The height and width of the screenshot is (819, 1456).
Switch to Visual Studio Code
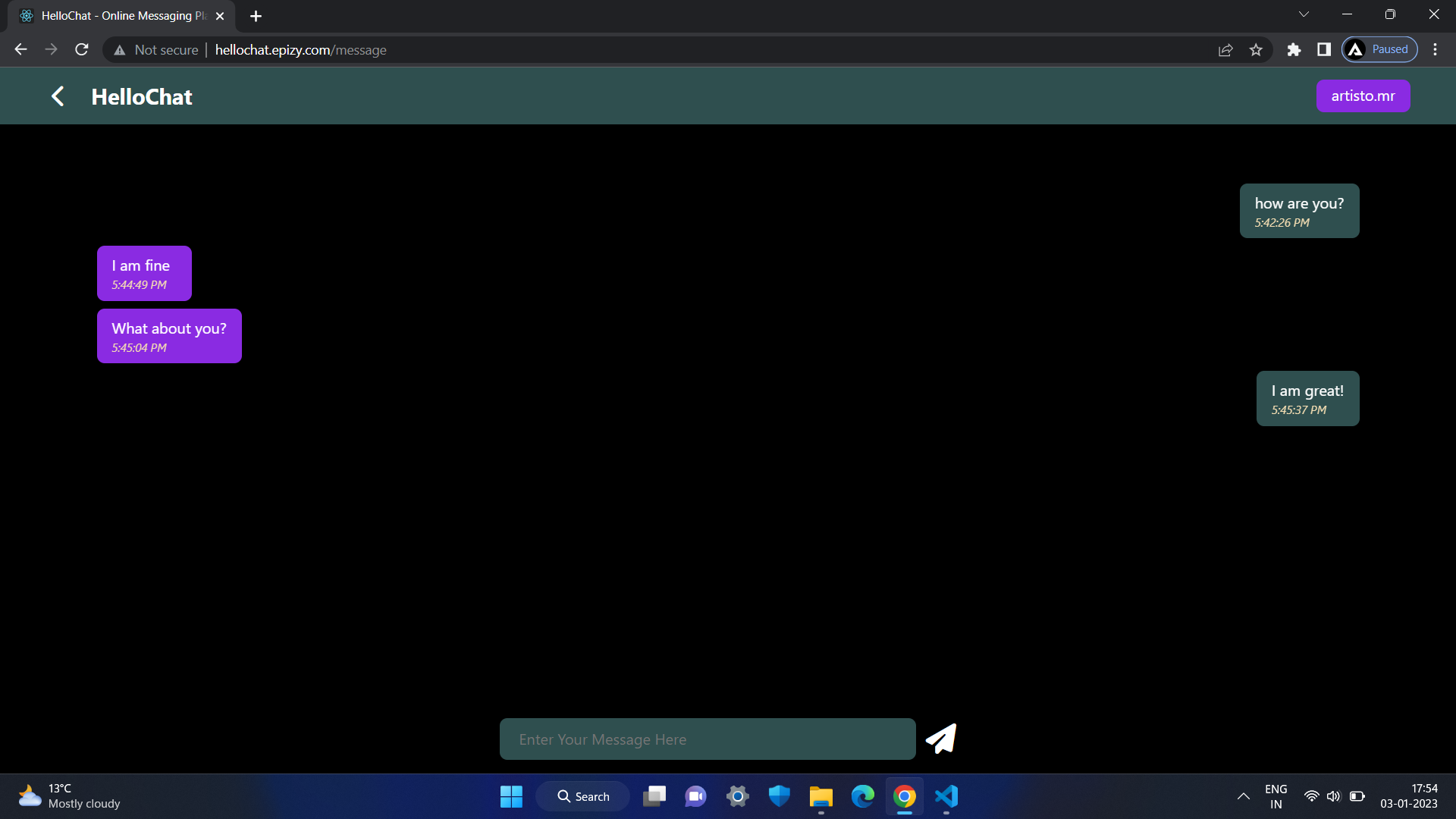pyautogui.click(x=946, y=796)
